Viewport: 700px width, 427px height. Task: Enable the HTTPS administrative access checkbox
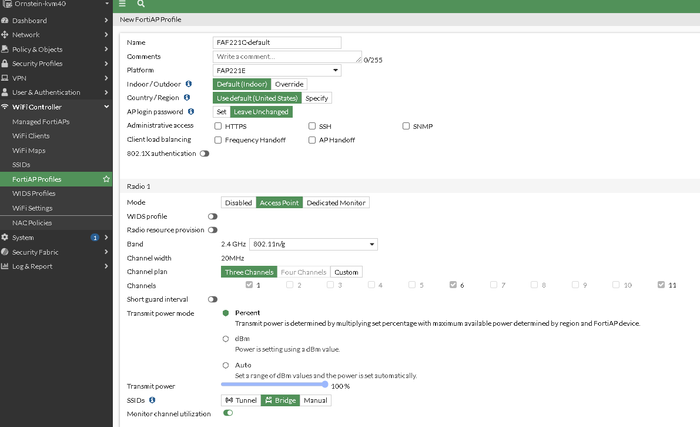click(x=218, y=126)
